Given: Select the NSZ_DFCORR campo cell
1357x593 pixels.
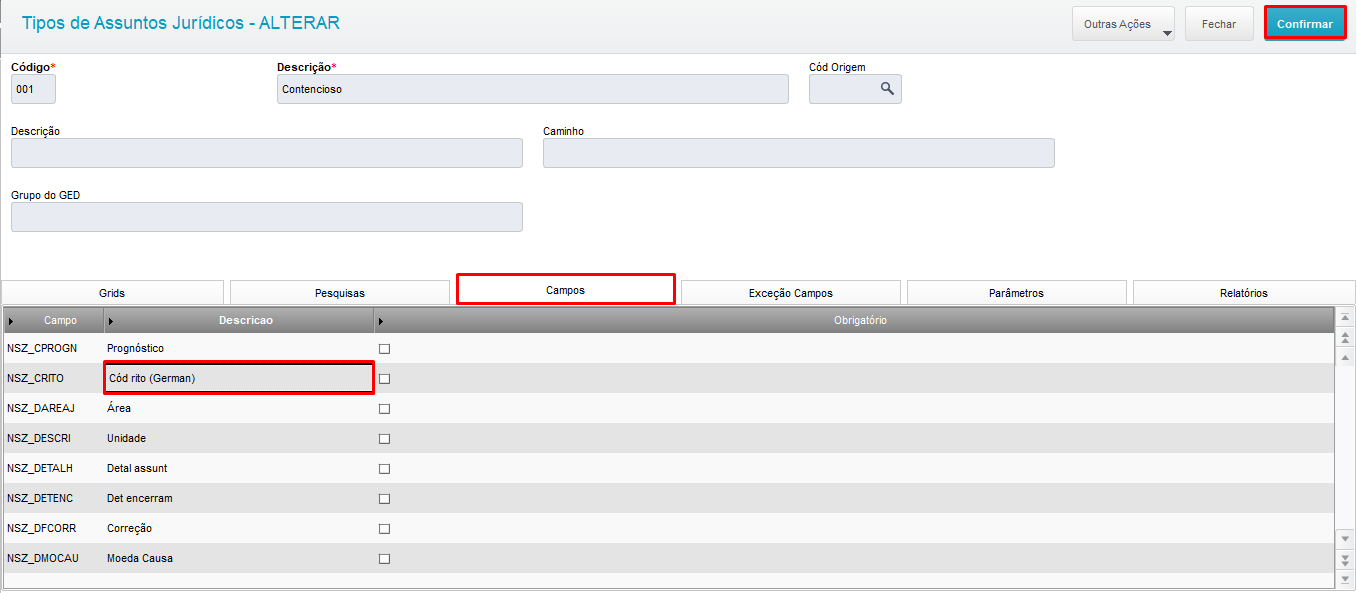Looking at the screenshot, I should (53, 528).
